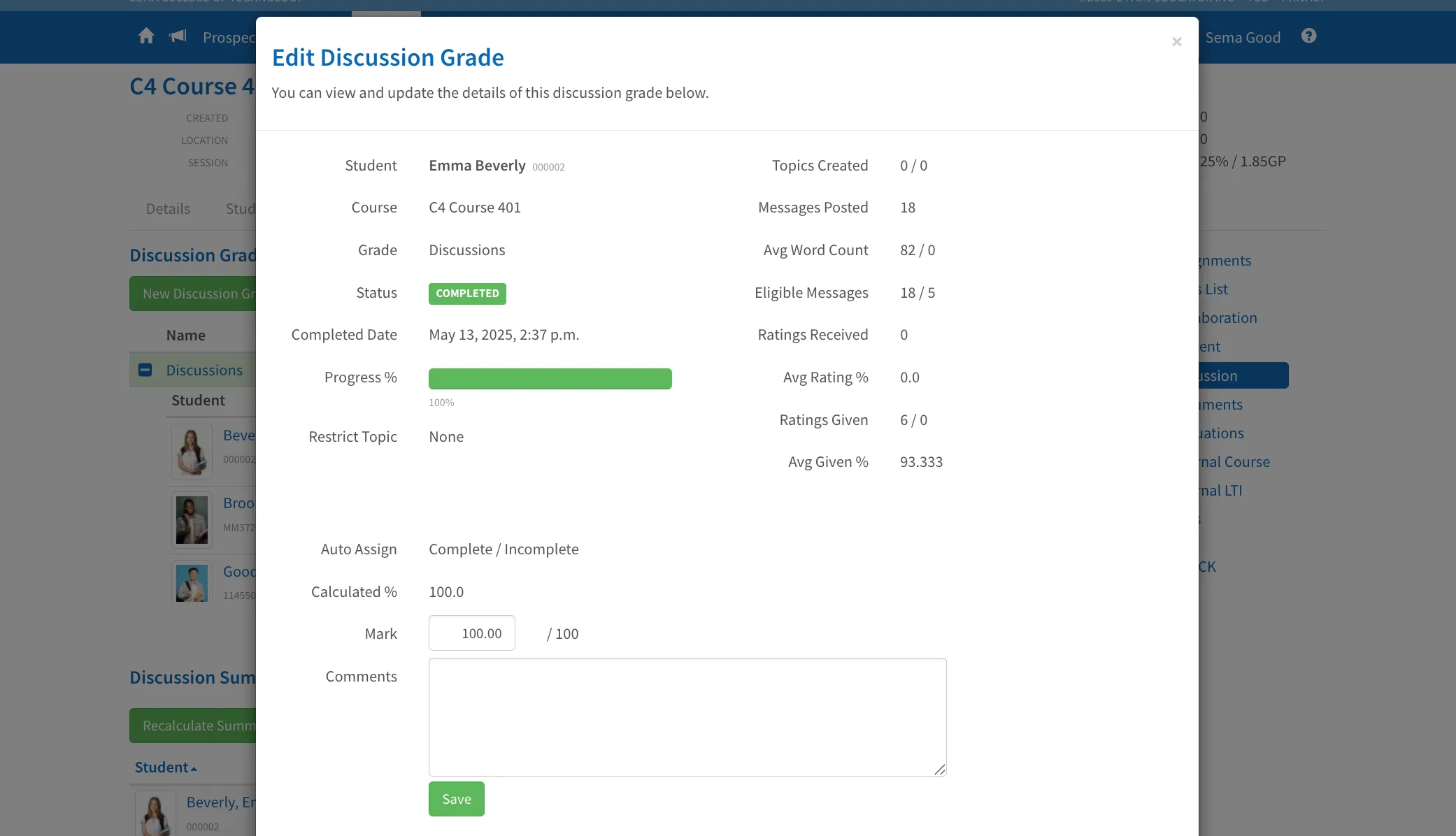Open the Evaluations sidebar link

[1221, 433]
